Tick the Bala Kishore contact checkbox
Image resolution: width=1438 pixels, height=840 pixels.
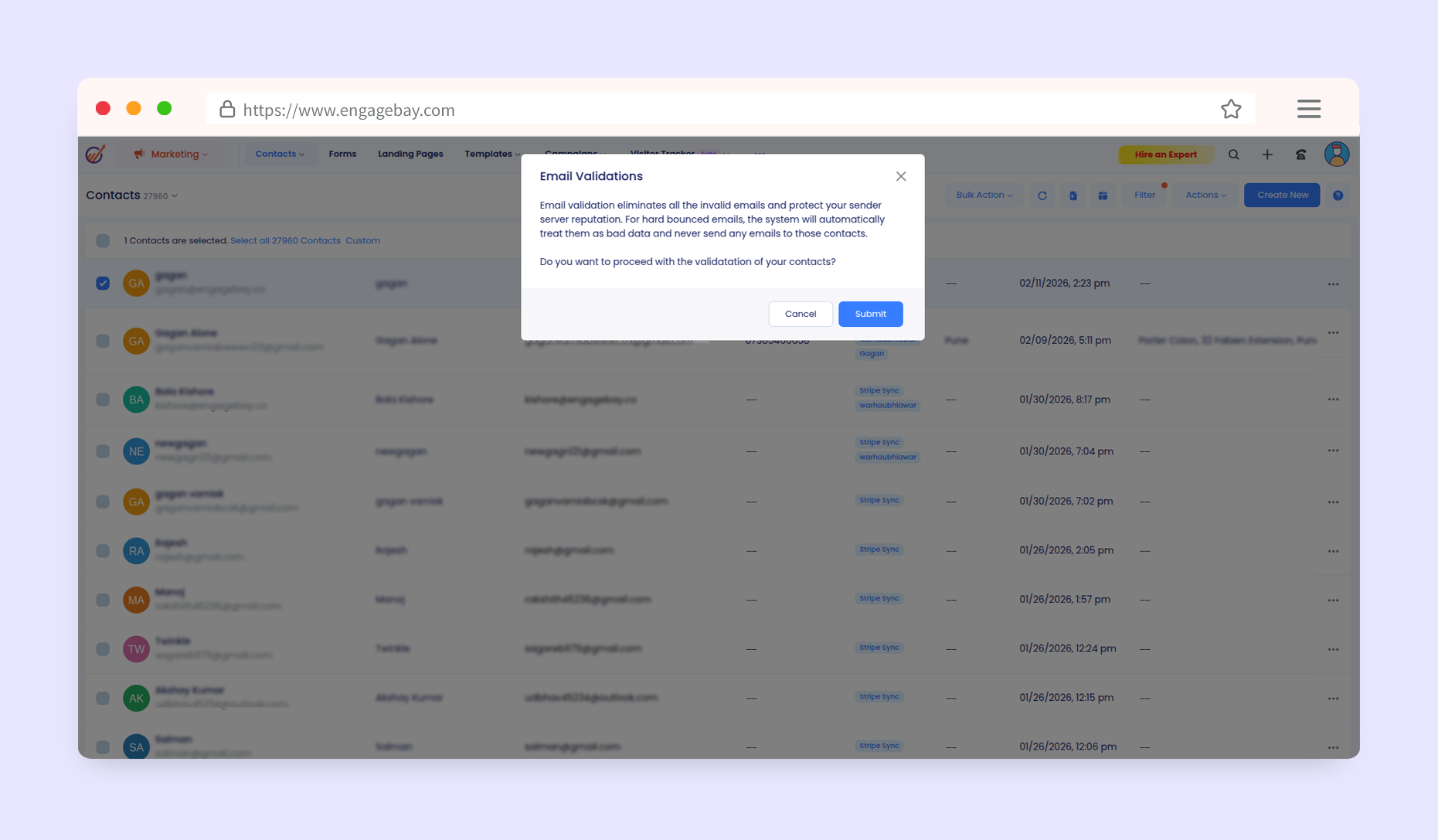[103, 400]
